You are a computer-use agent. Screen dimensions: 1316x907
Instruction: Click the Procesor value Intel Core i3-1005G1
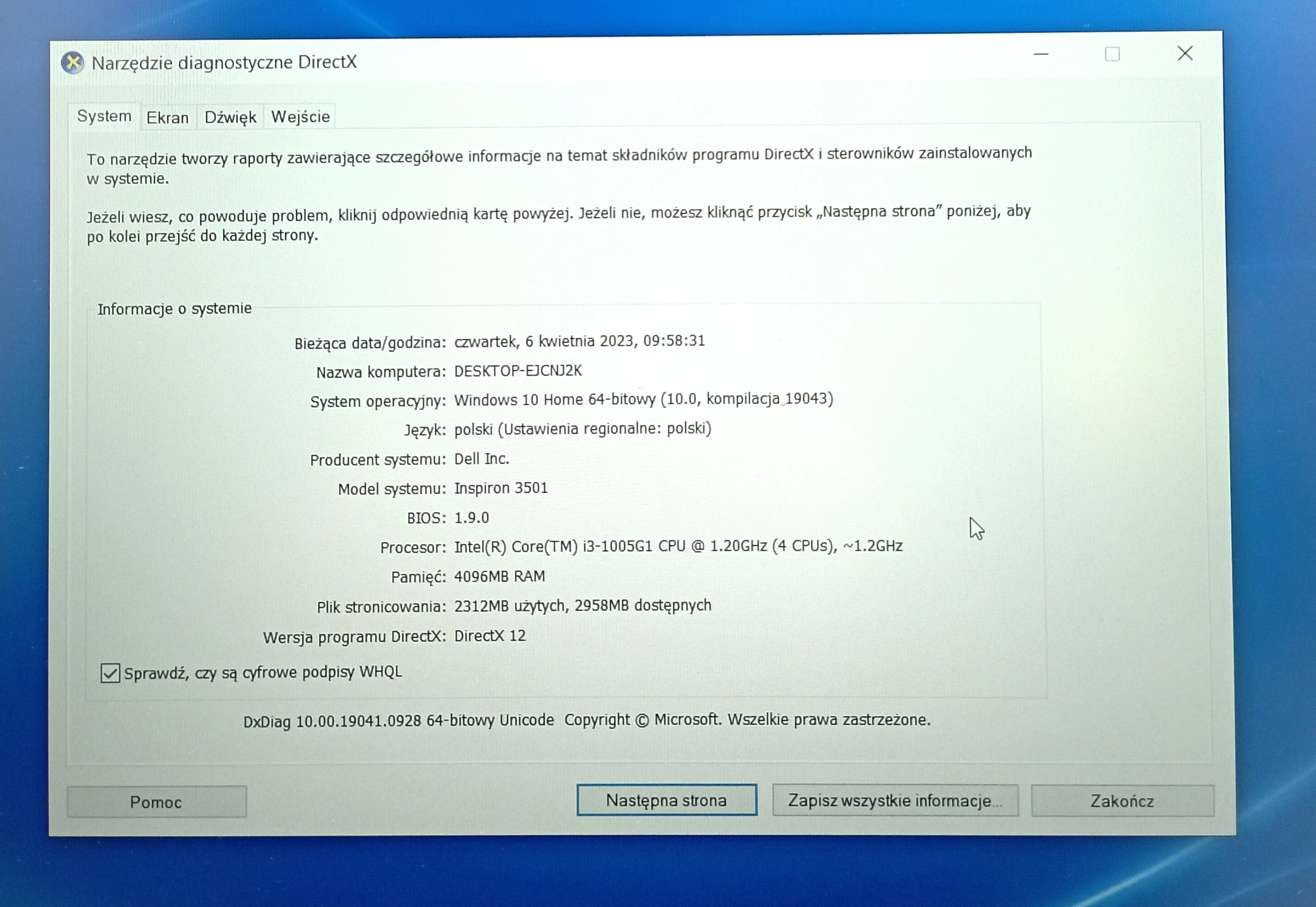[678, 546]
